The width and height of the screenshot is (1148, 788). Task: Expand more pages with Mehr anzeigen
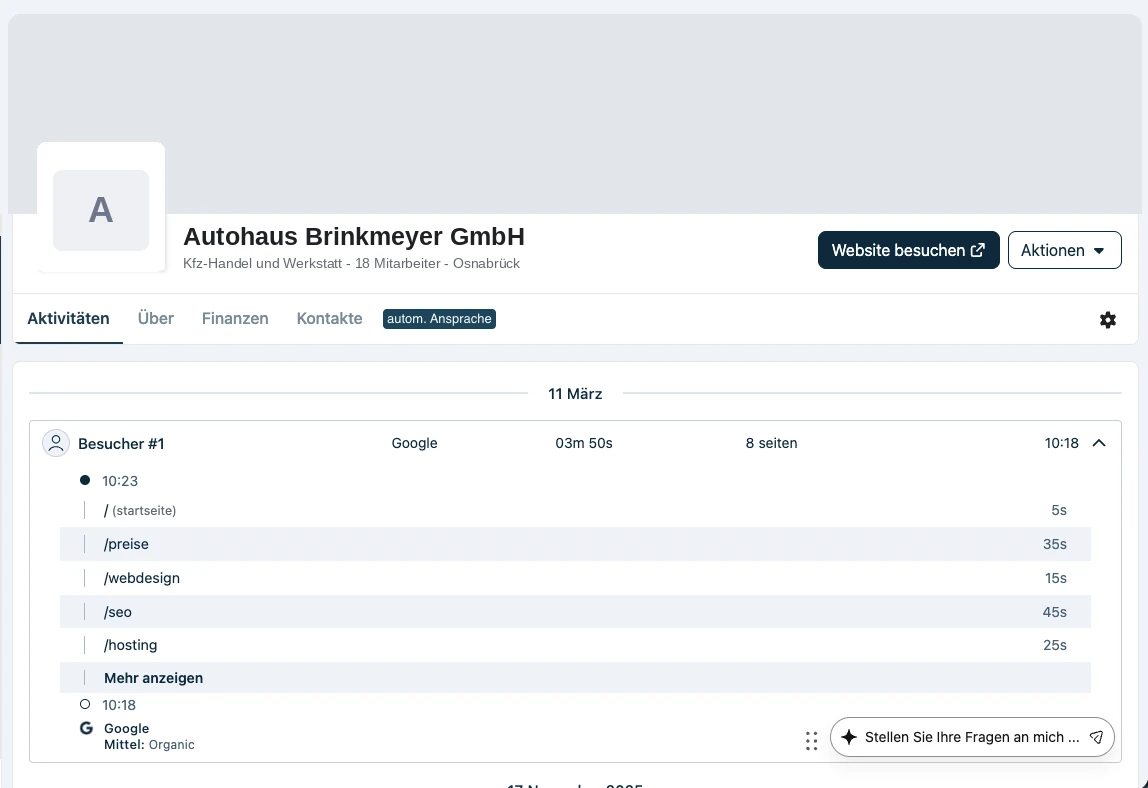tap(154, 678)
